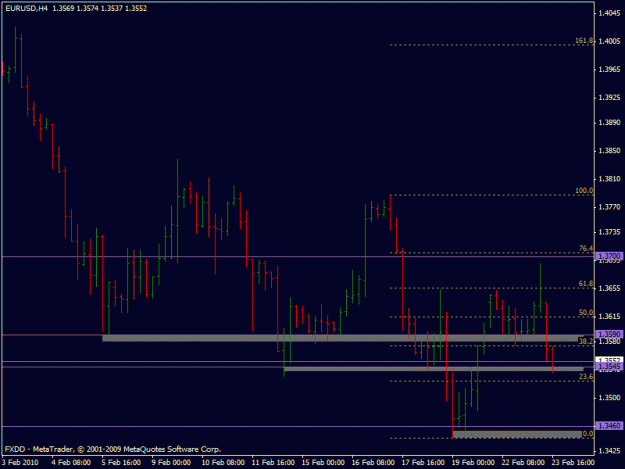Select the 50.0 Fibonacci level label
This screenshot has width=625, height=469.
tap(586, 312)
